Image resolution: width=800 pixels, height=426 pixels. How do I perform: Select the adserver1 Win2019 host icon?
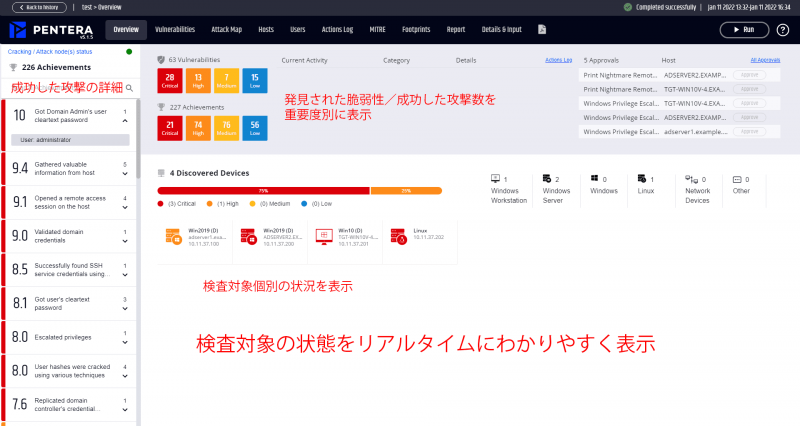(x=173, y=237)
